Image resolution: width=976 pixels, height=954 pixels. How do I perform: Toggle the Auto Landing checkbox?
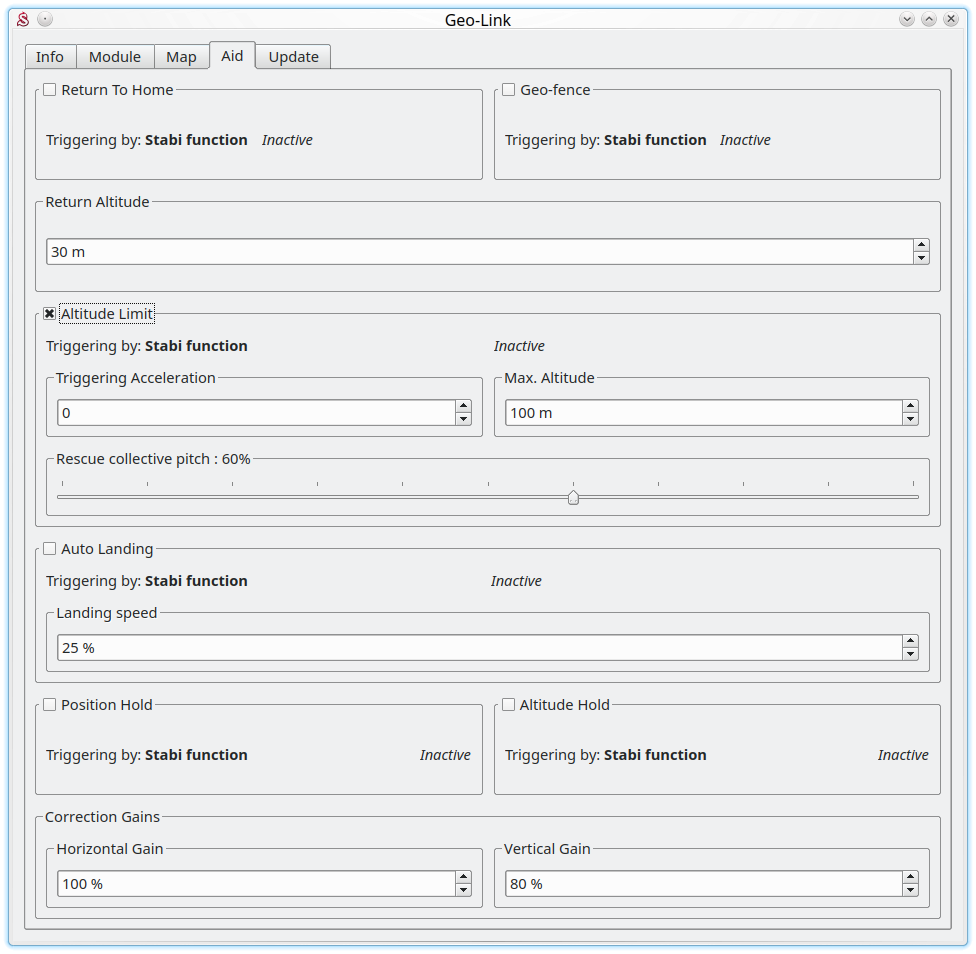point(50,549)
